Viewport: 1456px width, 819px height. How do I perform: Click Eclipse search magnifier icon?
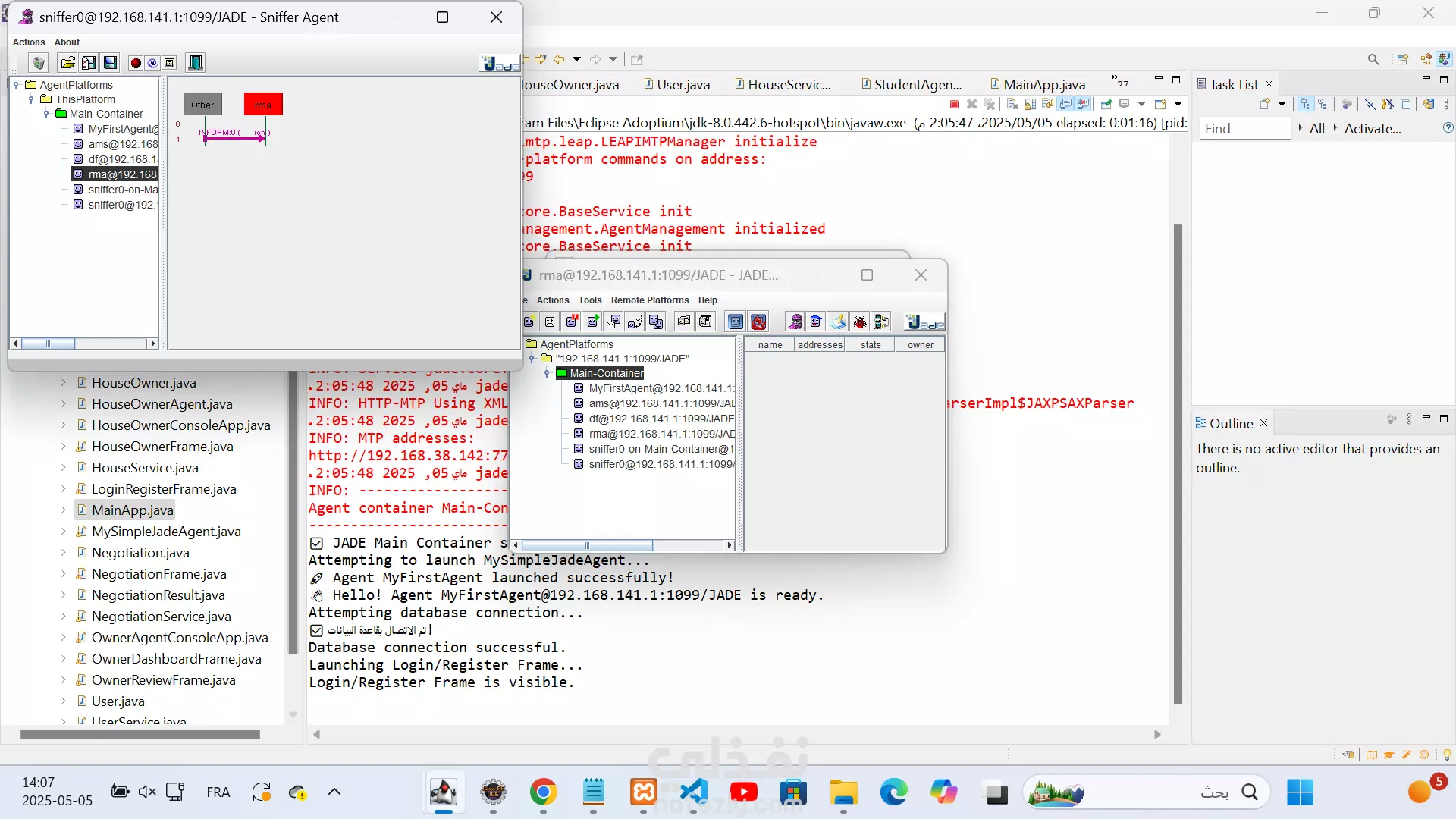(x=1373, y=59)
